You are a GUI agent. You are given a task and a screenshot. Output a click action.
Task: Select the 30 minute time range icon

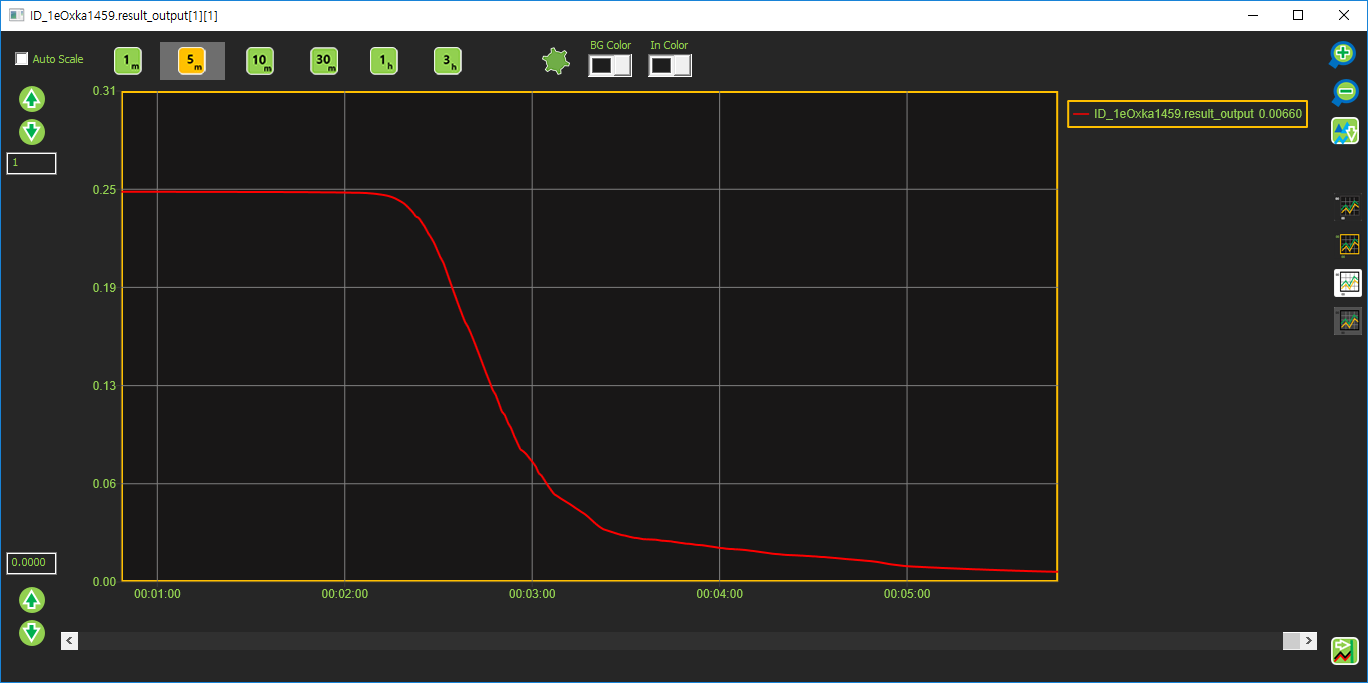pyautogui.click(x=324, y=61)
